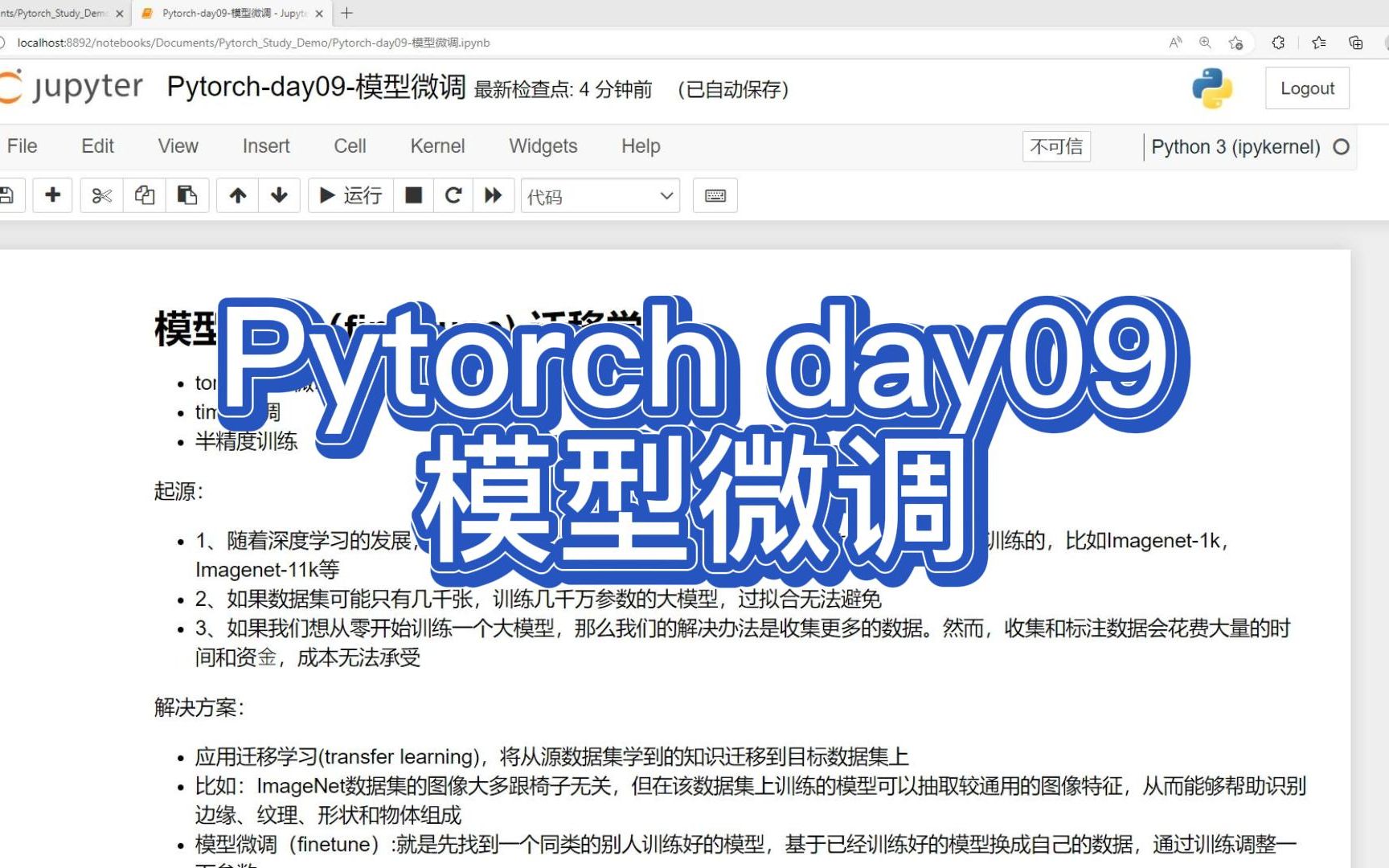Open the cell type dropdown 代码

click(600, 195)
